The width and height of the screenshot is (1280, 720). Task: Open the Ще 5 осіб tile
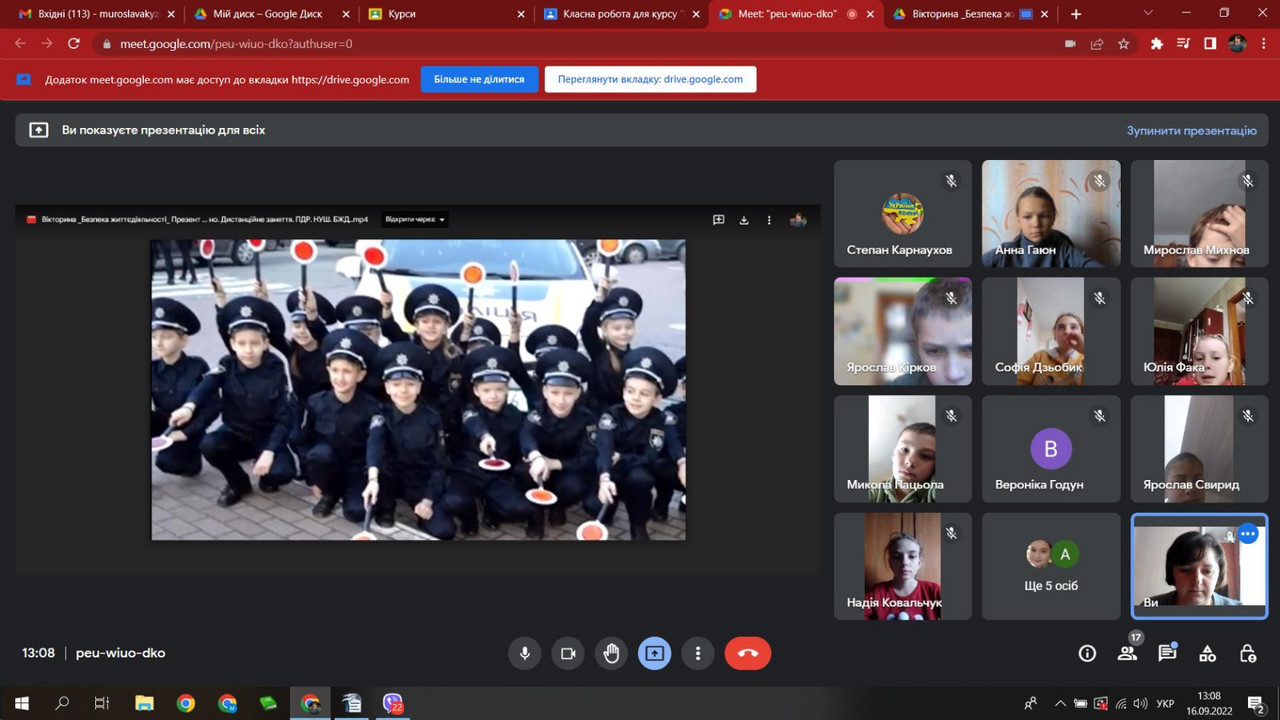coord(1051,566)
